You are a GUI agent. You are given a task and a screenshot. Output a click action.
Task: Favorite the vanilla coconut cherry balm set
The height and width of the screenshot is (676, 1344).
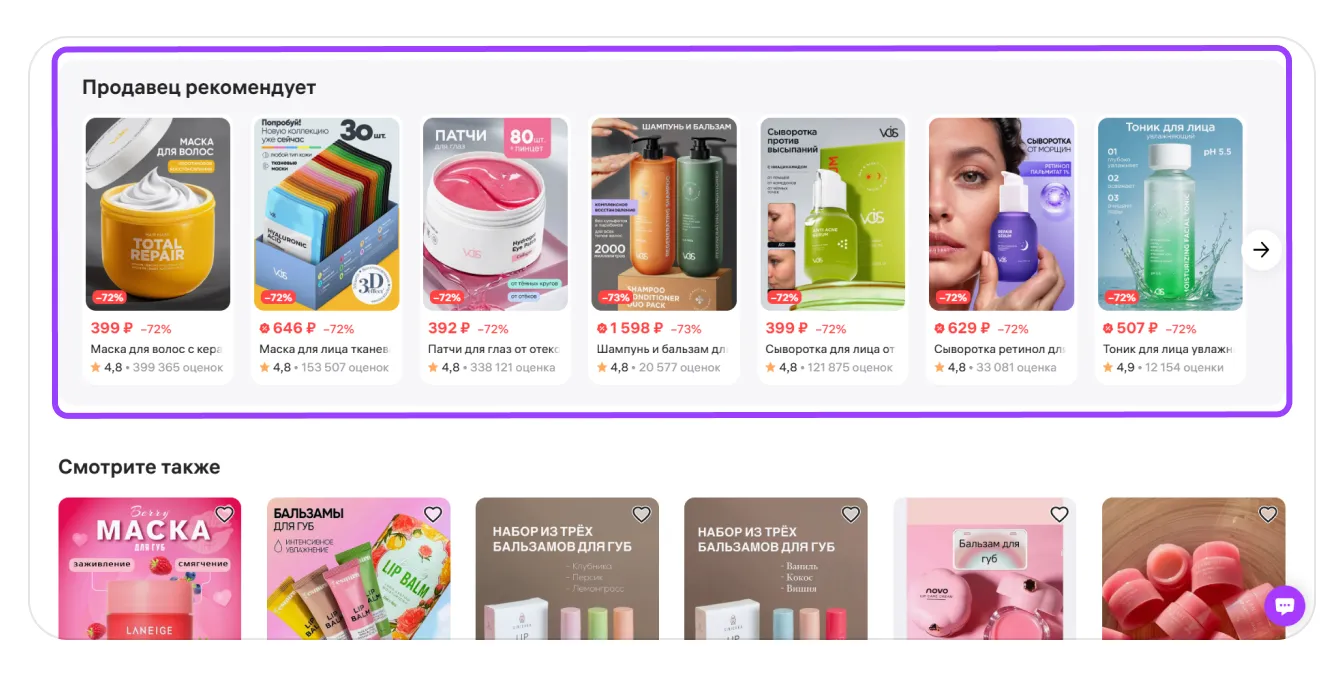tap(851, 514)
